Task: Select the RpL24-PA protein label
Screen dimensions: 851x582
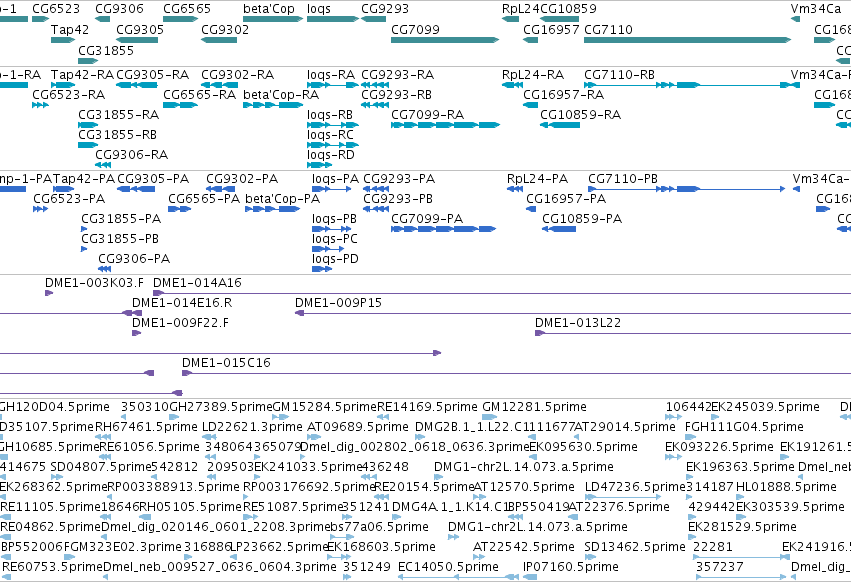Action: [x=537, y=179]
